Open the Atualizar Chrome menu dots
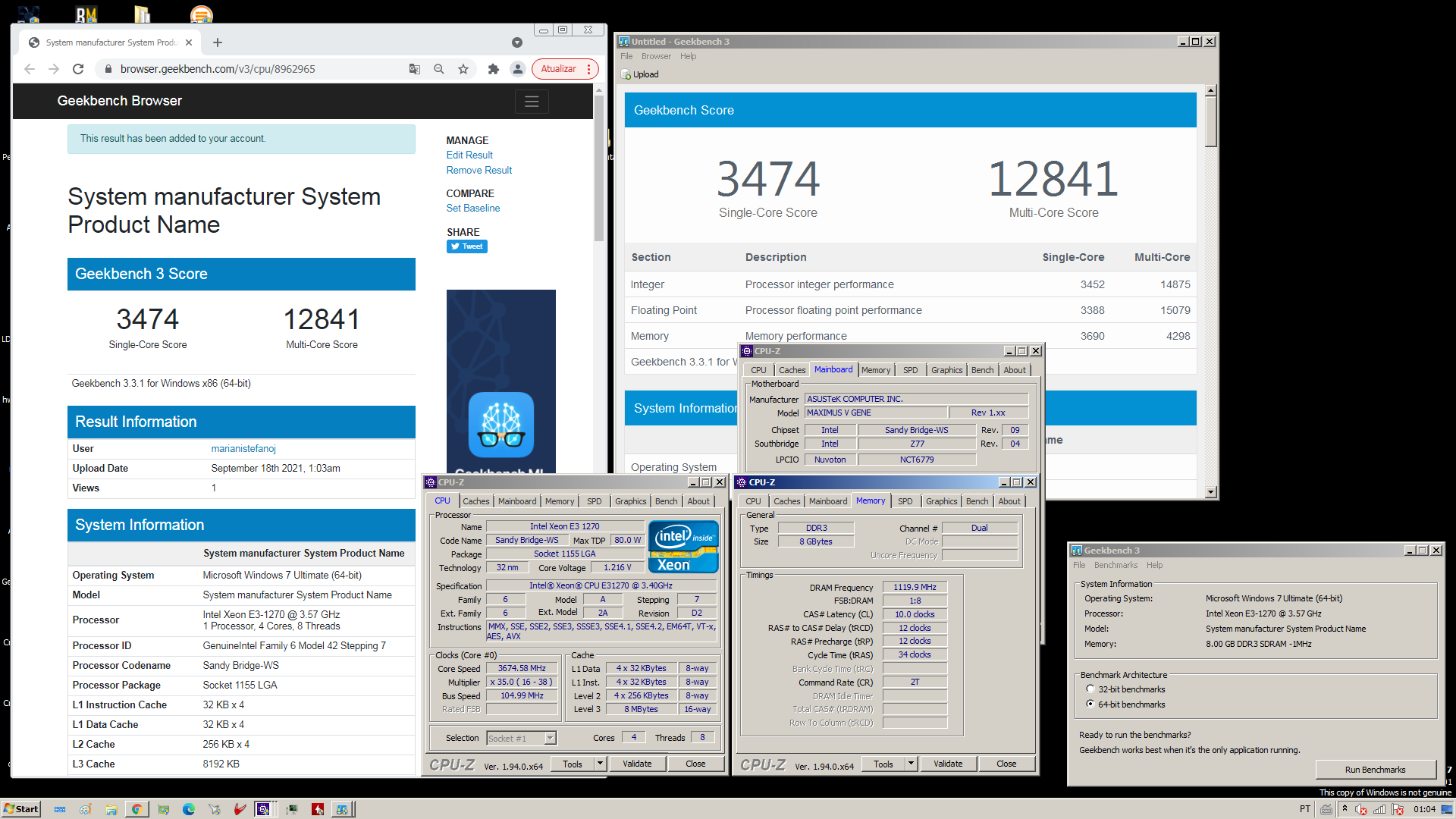Screen dimensions: 1456x819 [588, 69]
